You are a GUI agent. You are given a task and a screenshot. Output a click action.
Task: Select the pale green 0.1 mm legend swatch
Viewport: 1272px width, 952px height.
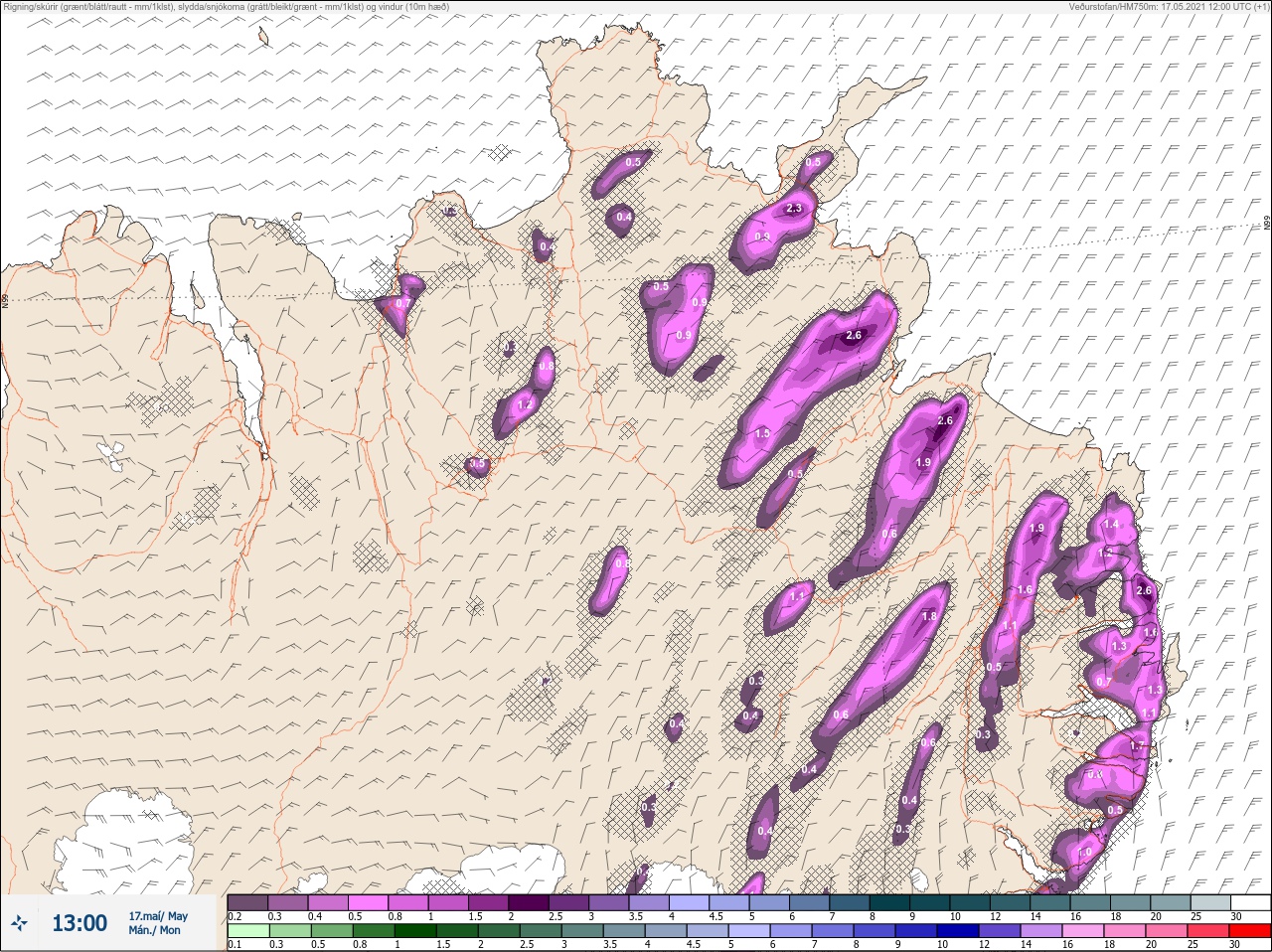248,931
